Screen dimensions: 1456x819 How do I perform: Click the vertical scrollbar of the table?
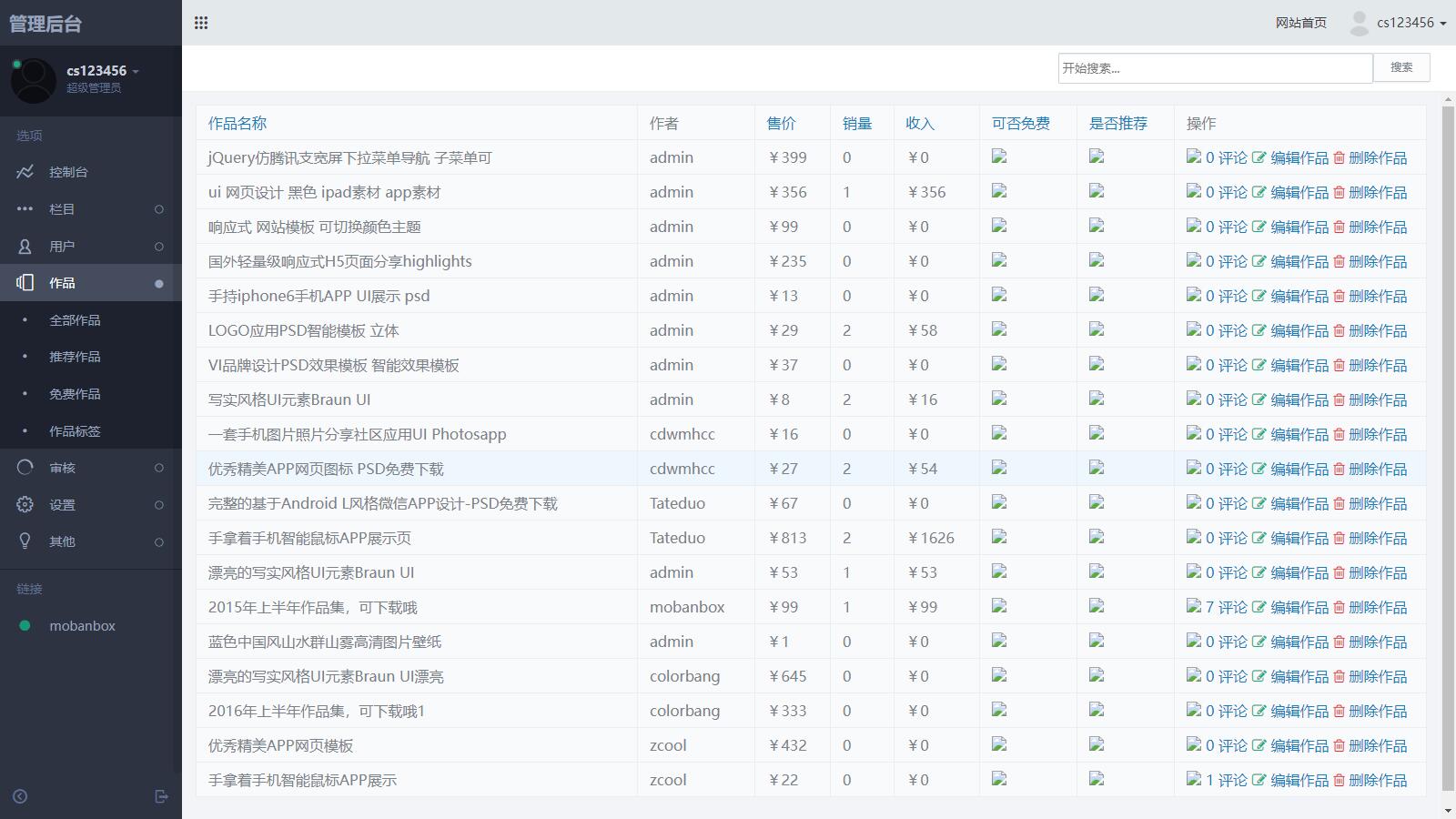[x=1448, y=446]
